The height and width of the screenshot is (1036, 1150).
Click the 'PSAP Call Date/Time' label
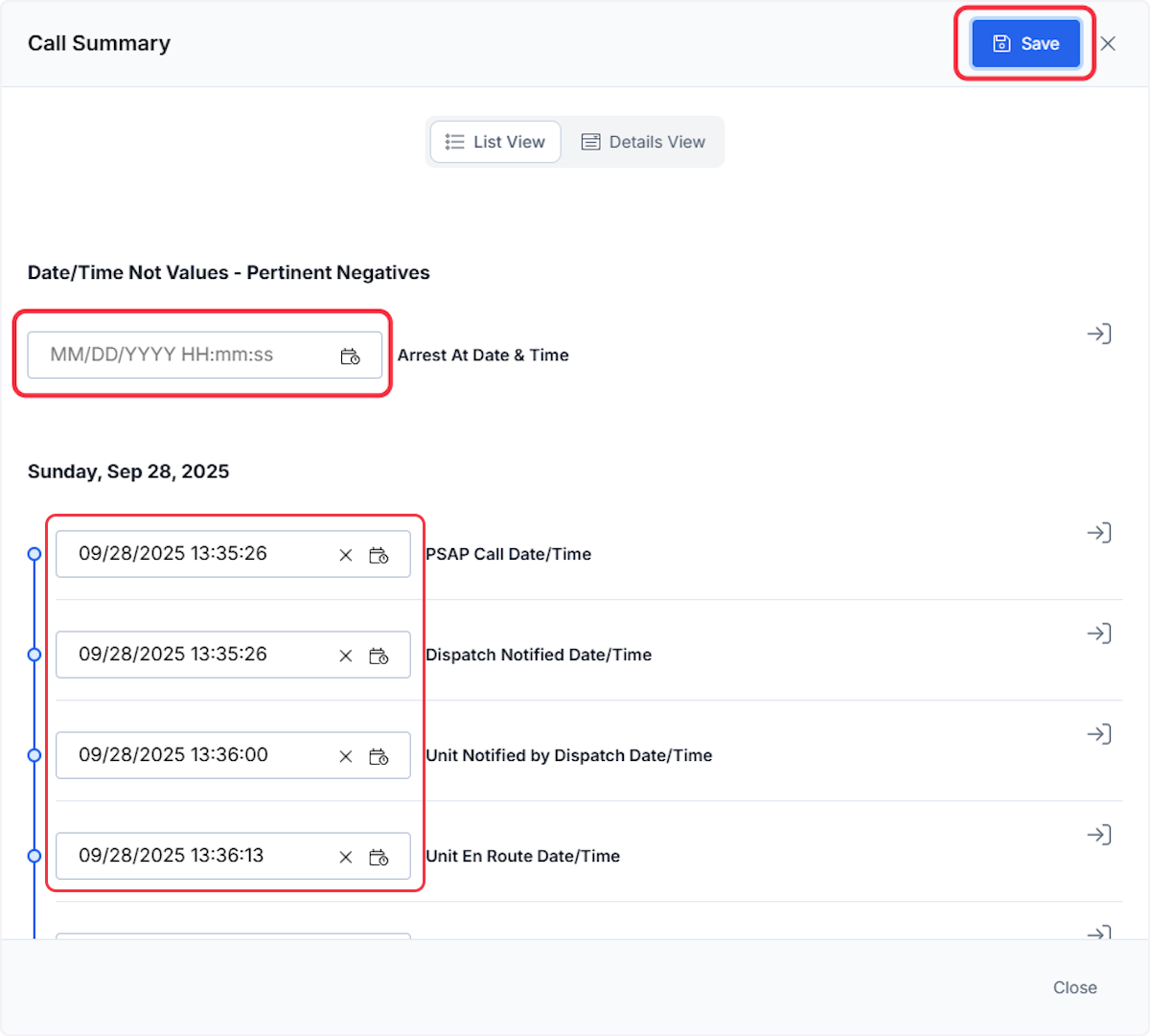[x=508, y=554]
